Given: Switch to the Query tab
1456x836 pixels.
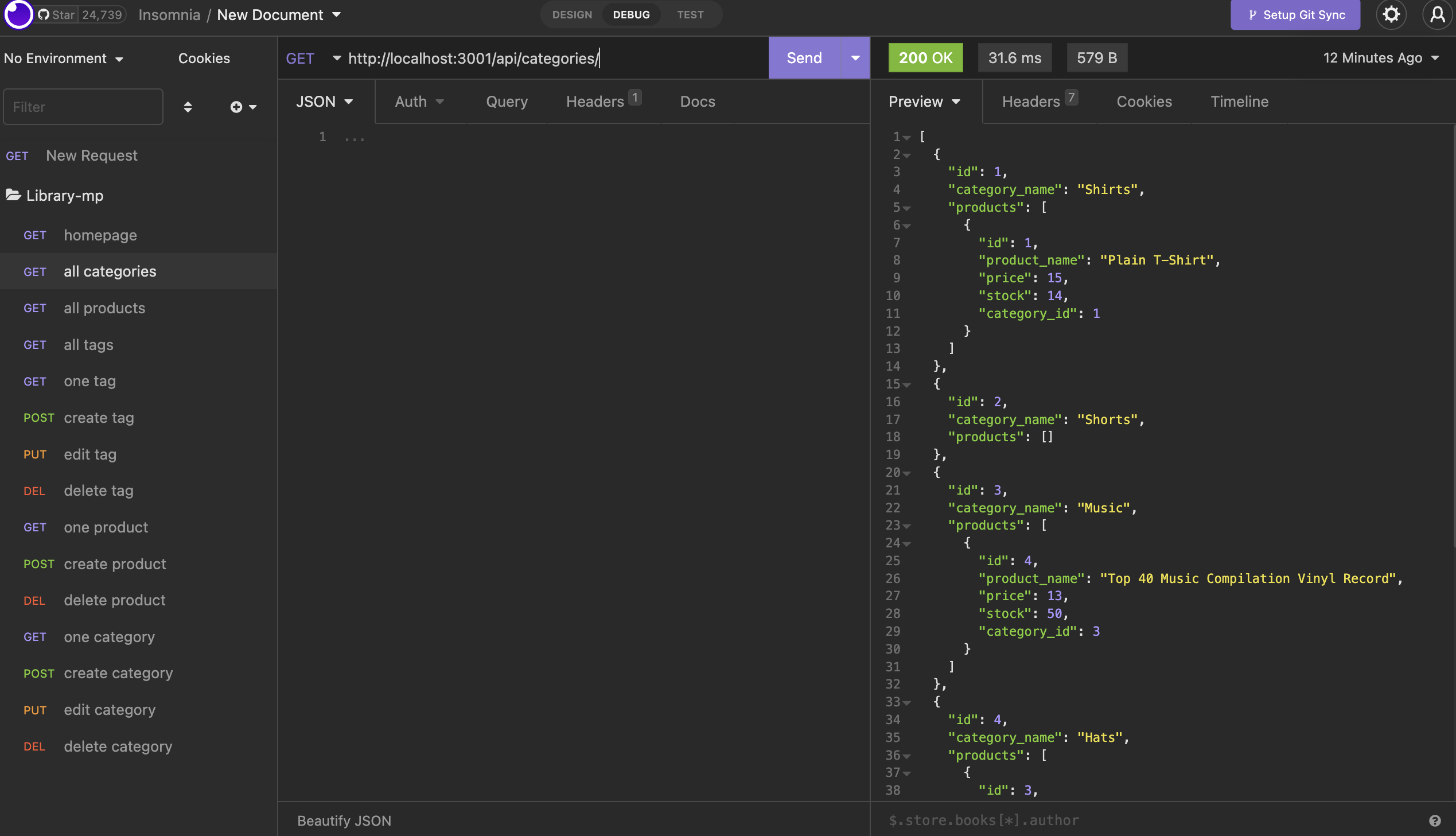Looking at the screenshot, I should pos(507,101).
